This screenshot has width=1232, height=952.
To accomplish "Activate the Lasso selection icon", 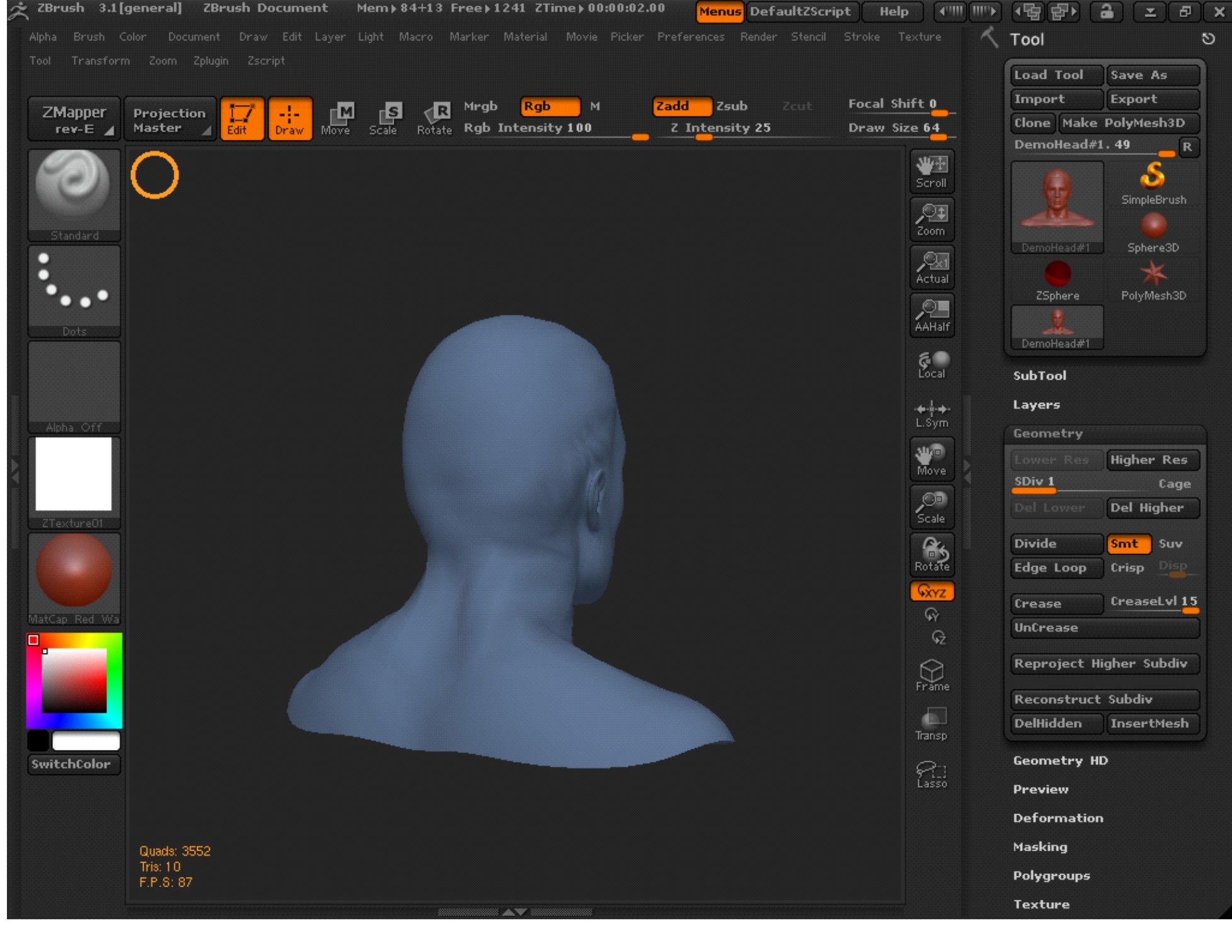I will point(932,774).
